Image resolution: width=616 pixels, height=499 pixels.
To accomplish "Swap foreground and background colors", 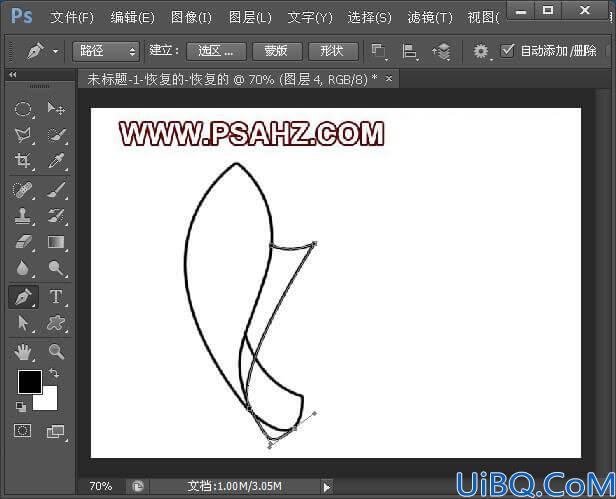I will [x=54, y=373].
